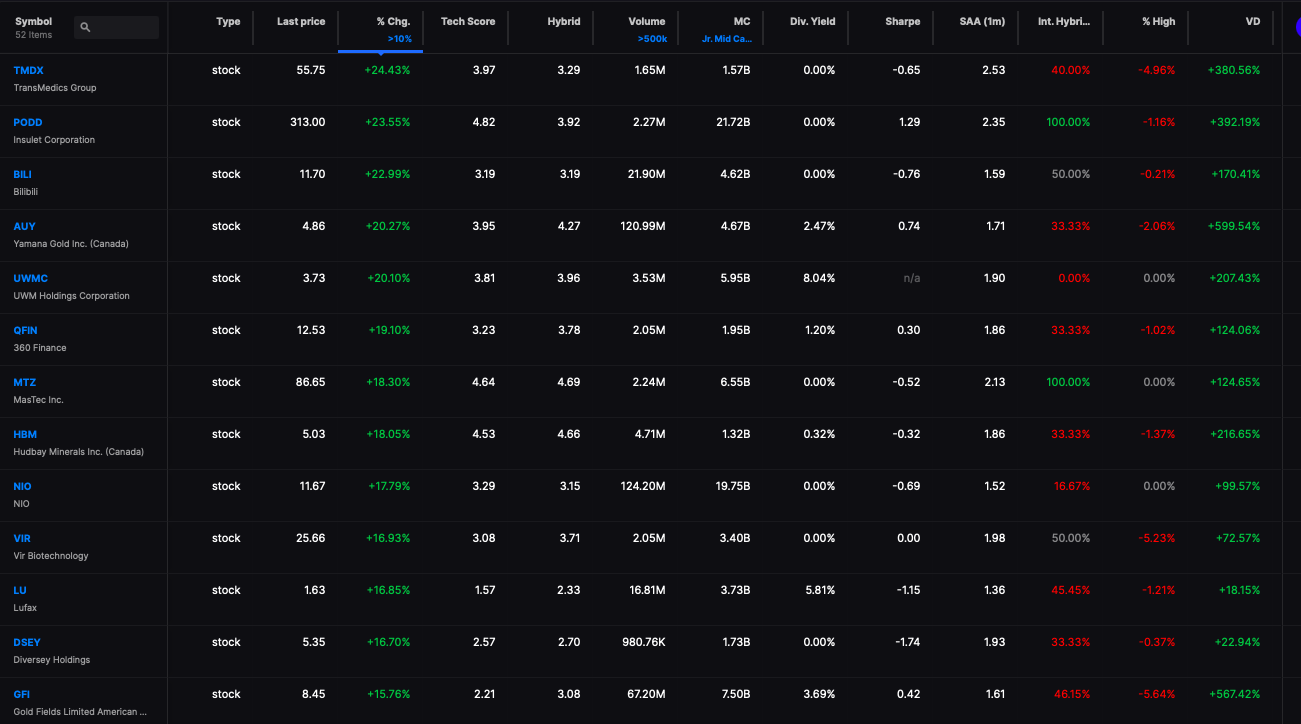Click AUY VD value +599.54%

[1234, 226]
